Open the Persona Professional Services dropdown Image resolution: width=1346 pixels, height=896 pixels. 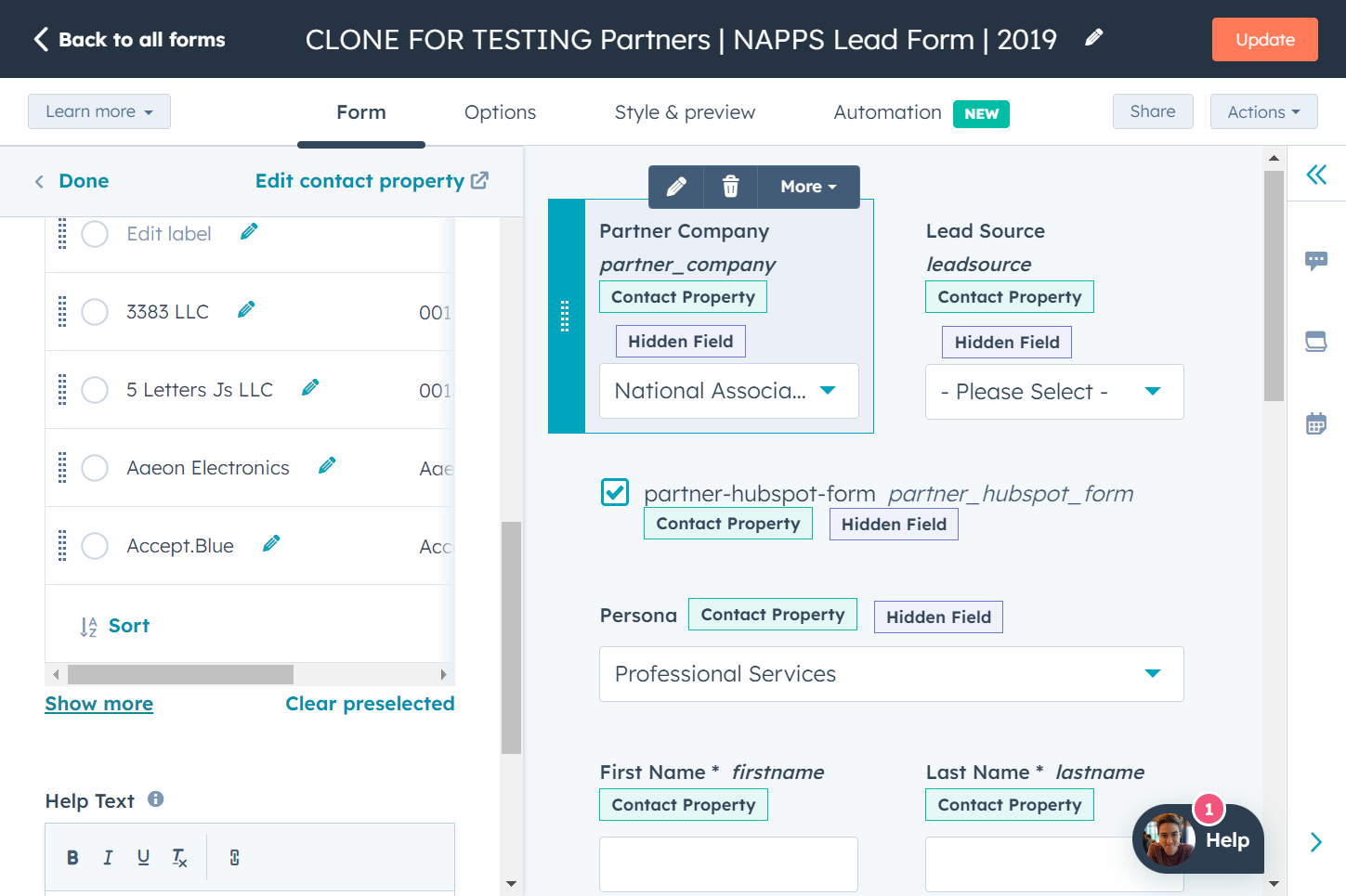coord(892,674)
